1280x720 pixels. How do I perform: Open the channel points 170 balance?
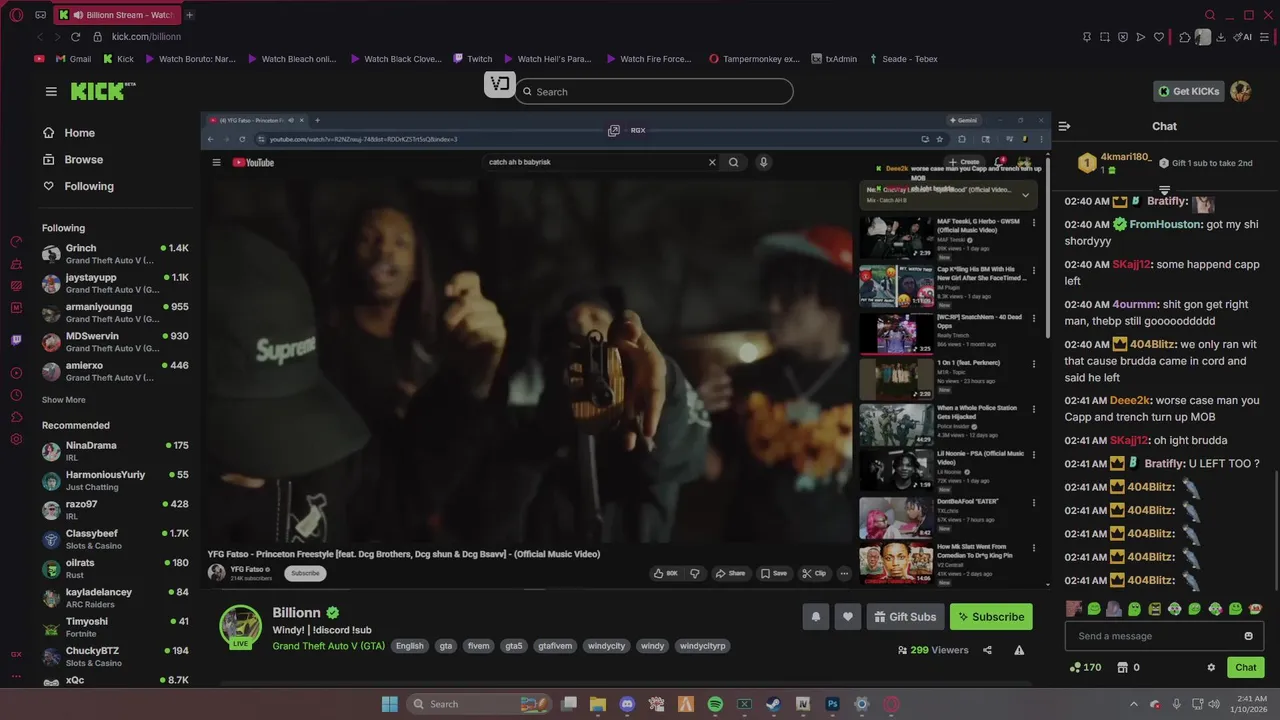pyautogui.click(x=1085, y=667)
